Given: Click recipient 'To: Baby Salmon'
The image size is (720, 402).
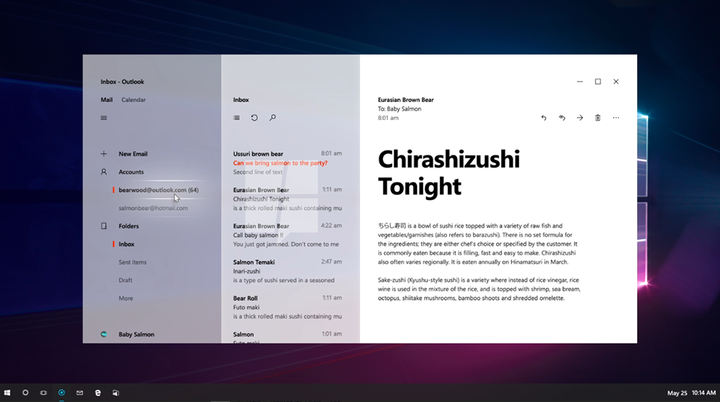Looking at the screenshot, I should click(399, 109).
